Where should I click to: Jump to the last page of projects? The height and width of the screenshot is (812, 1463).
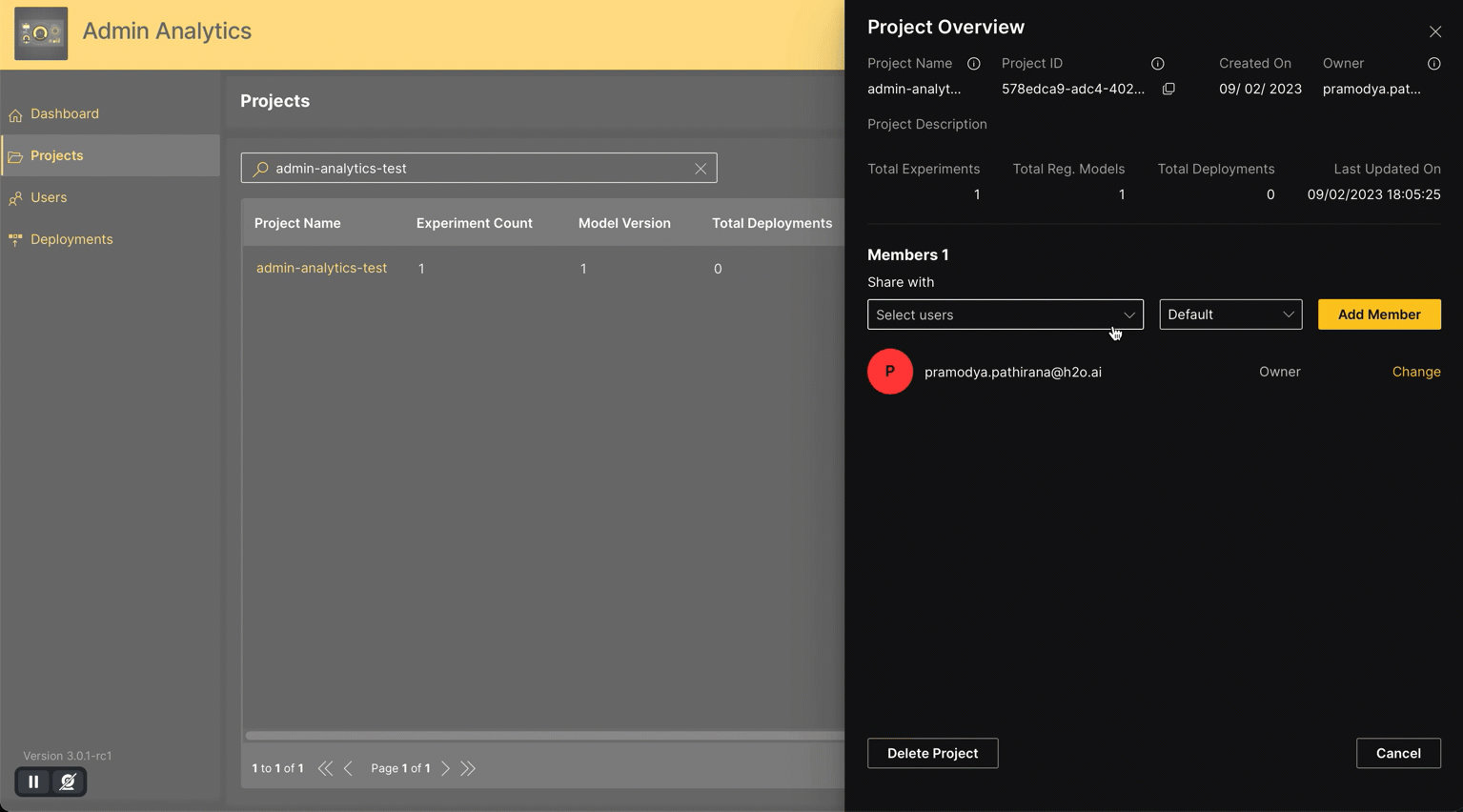click(x=468, y=768)
